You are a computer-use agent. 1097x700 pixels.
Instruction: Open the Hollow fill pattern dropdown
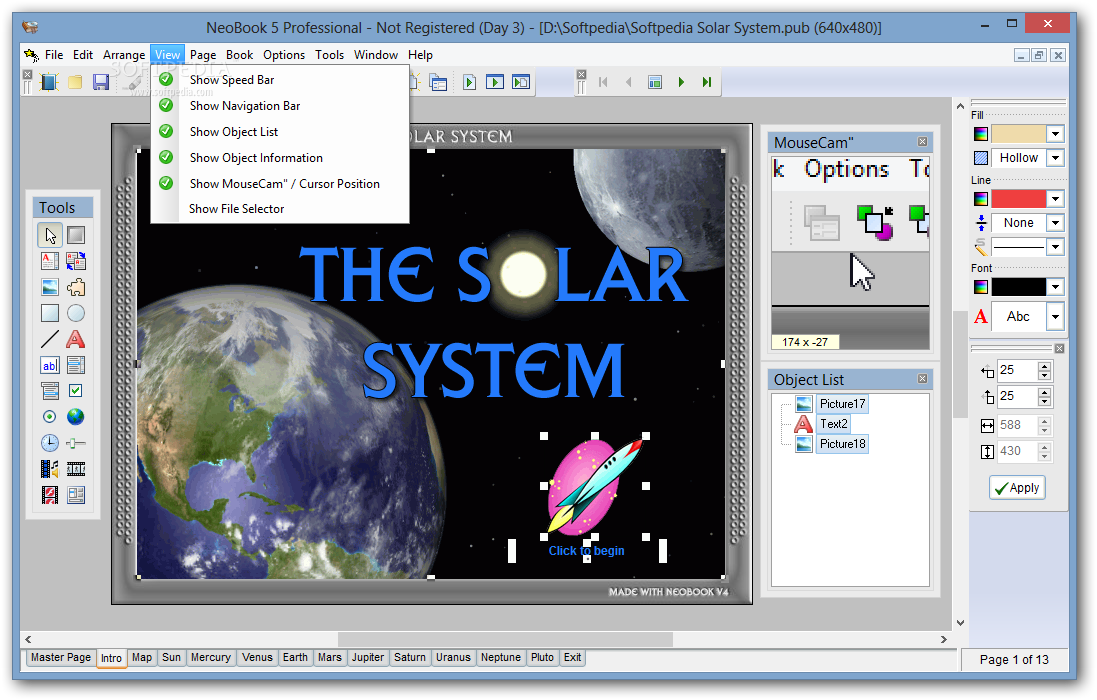coord(1055,158)
